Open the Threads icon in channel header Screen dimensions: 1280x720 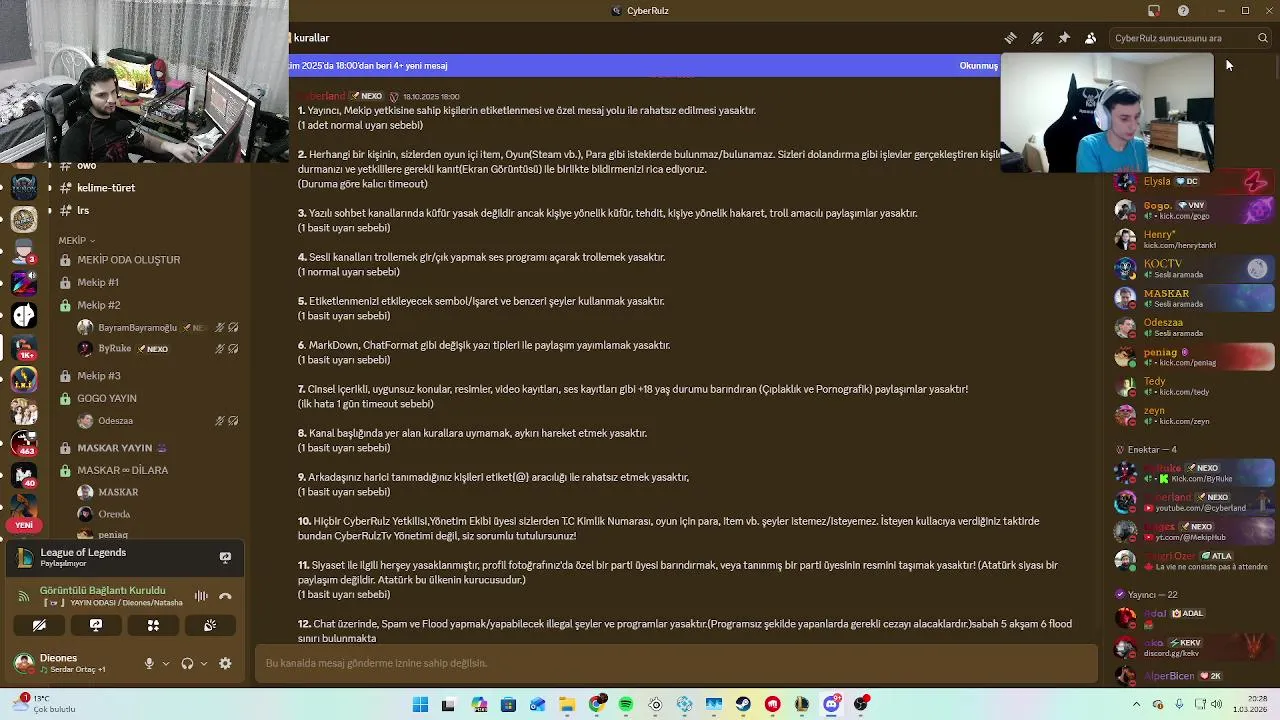point(1010,38)
